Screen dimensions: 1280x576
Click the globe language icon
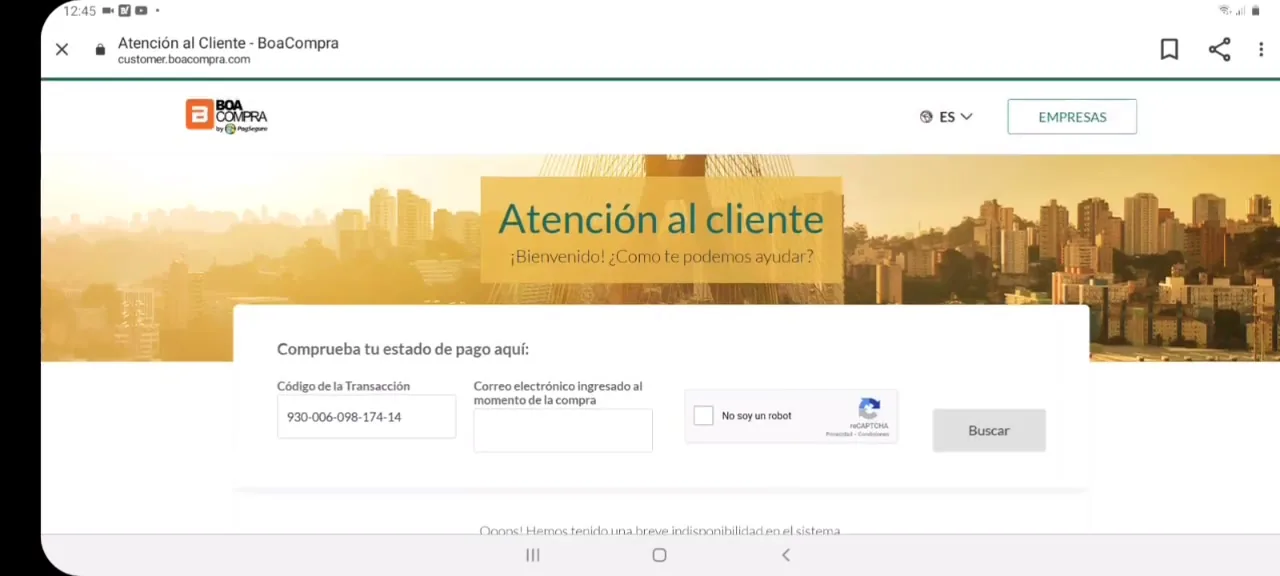(x=926, y=117)
